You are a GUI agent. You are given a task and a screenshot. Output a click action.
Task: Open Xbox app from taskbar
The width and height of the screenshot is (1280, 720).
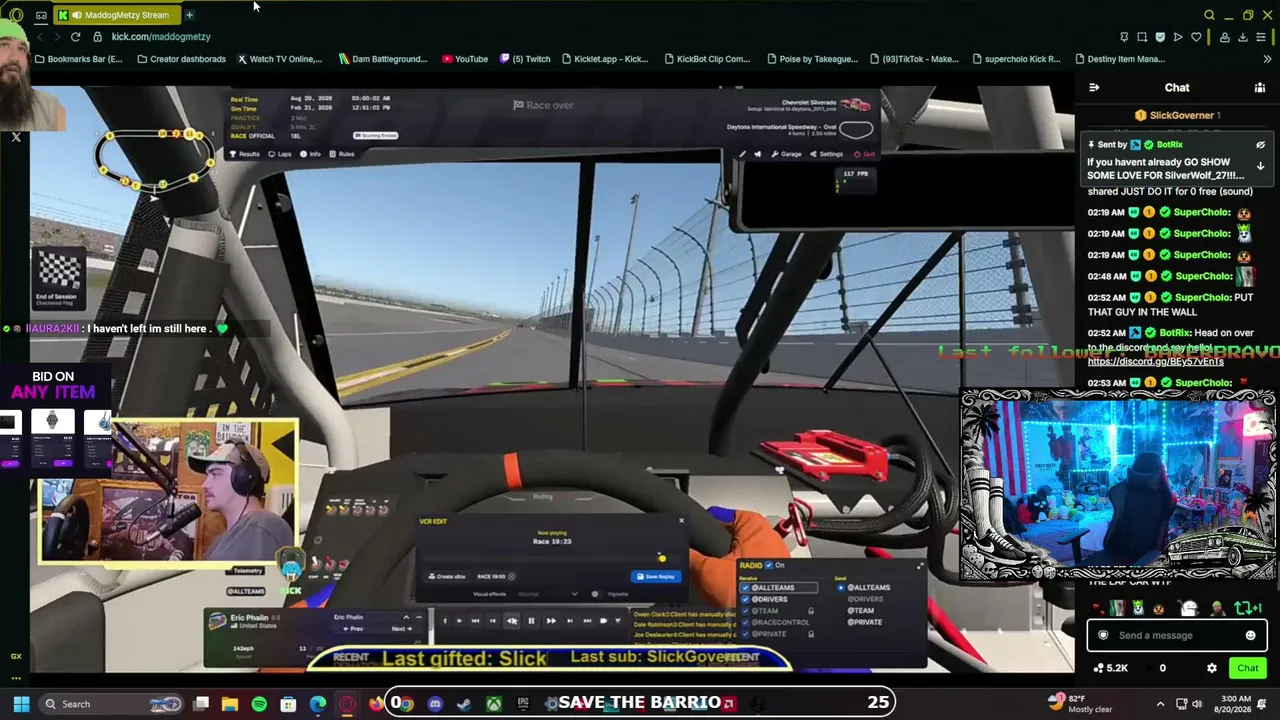(x=494, y=704)
